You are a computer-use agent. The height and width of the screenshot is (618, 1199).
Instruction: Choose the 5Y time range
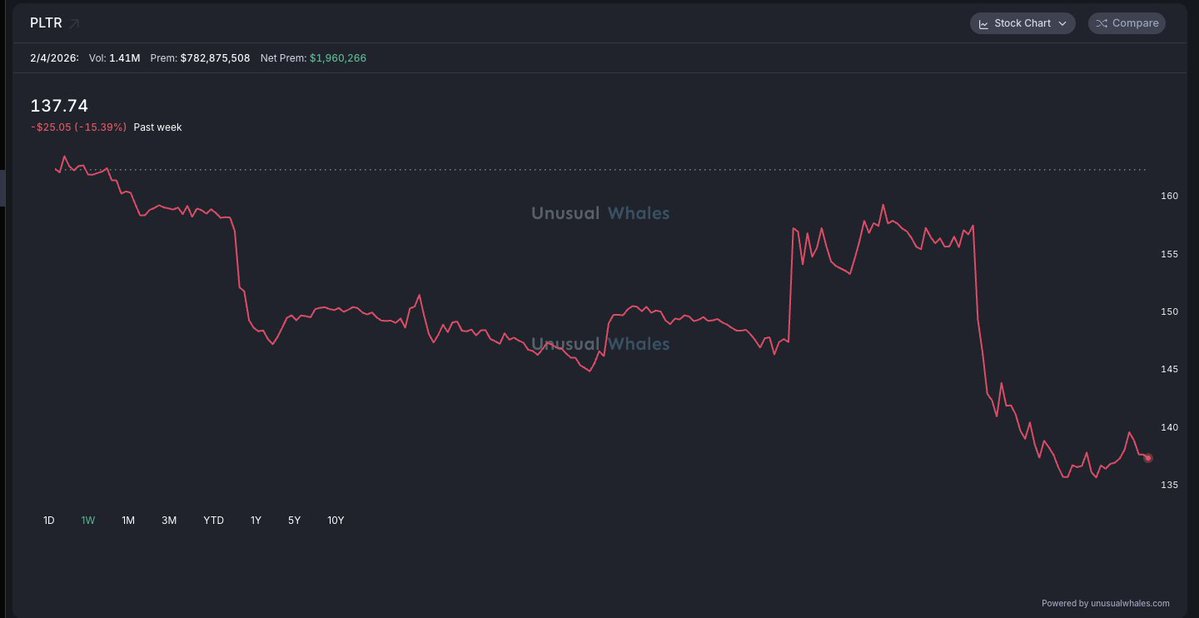(294, 520)
